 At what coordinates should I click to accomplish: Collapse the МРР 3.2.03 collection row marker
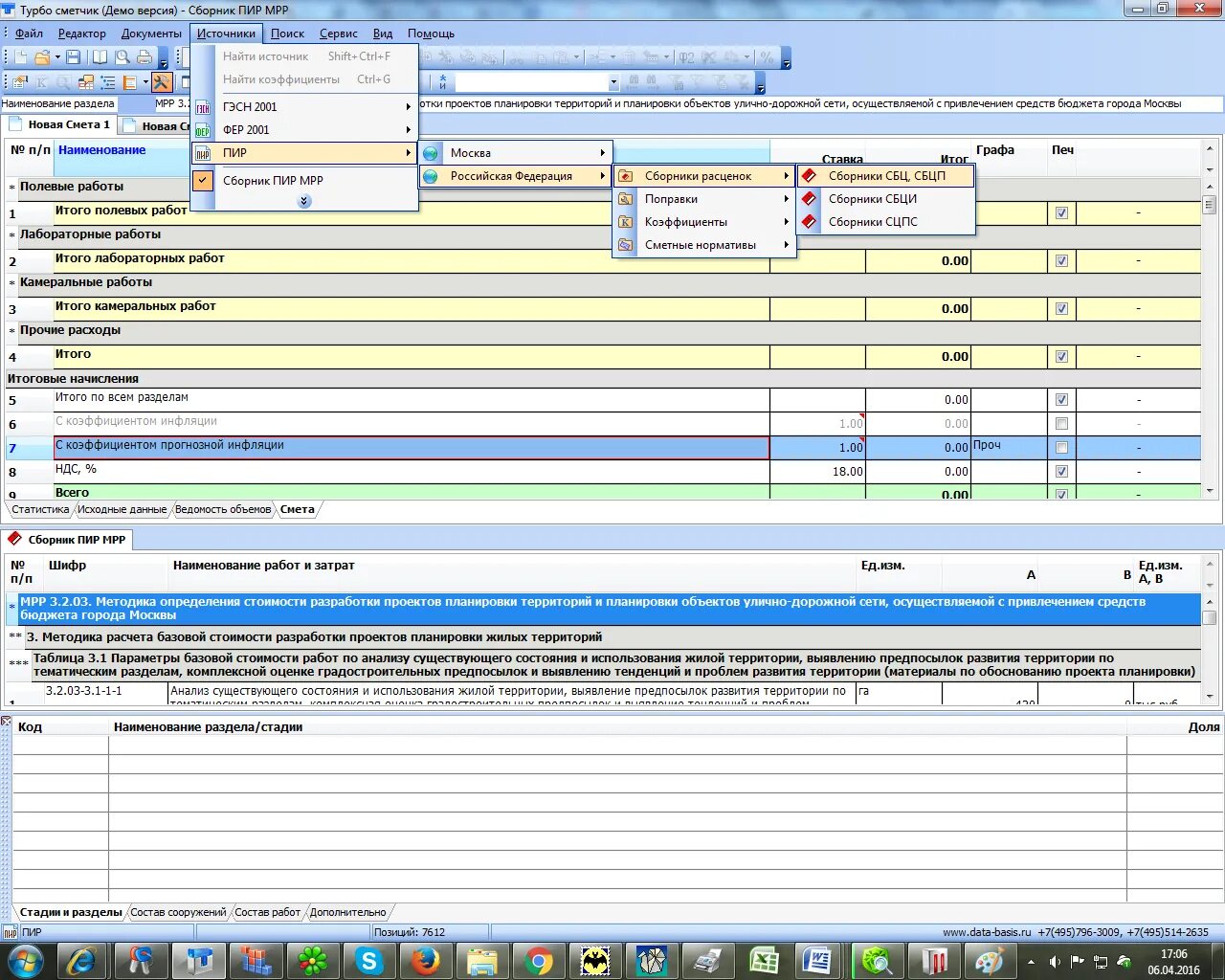[12, 609]
